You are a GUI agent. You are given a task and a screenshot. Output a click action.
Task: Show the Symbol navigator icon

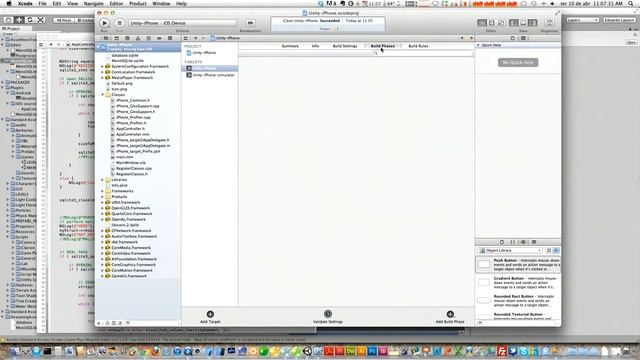[x=116, y=38]
